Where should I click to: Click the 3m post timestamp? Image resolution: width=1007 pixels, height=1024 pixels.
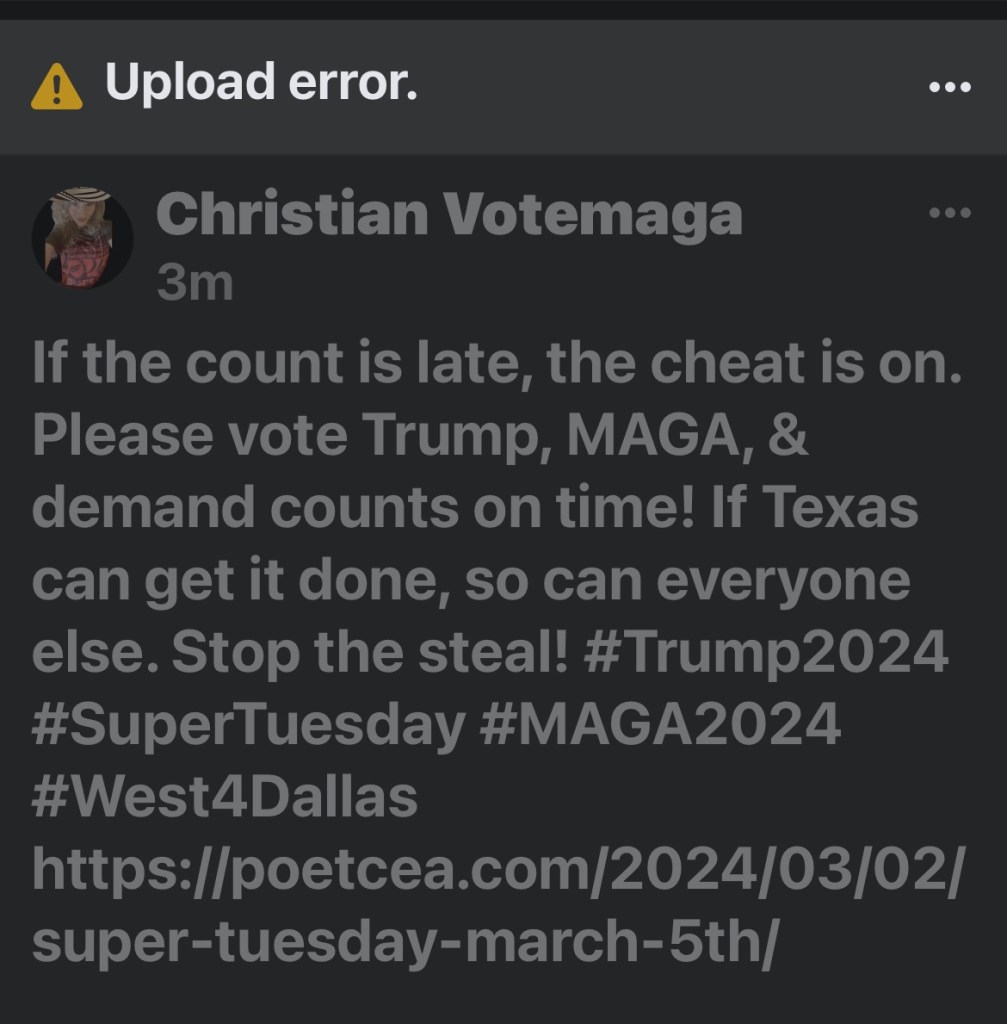[x=194, y=283]
